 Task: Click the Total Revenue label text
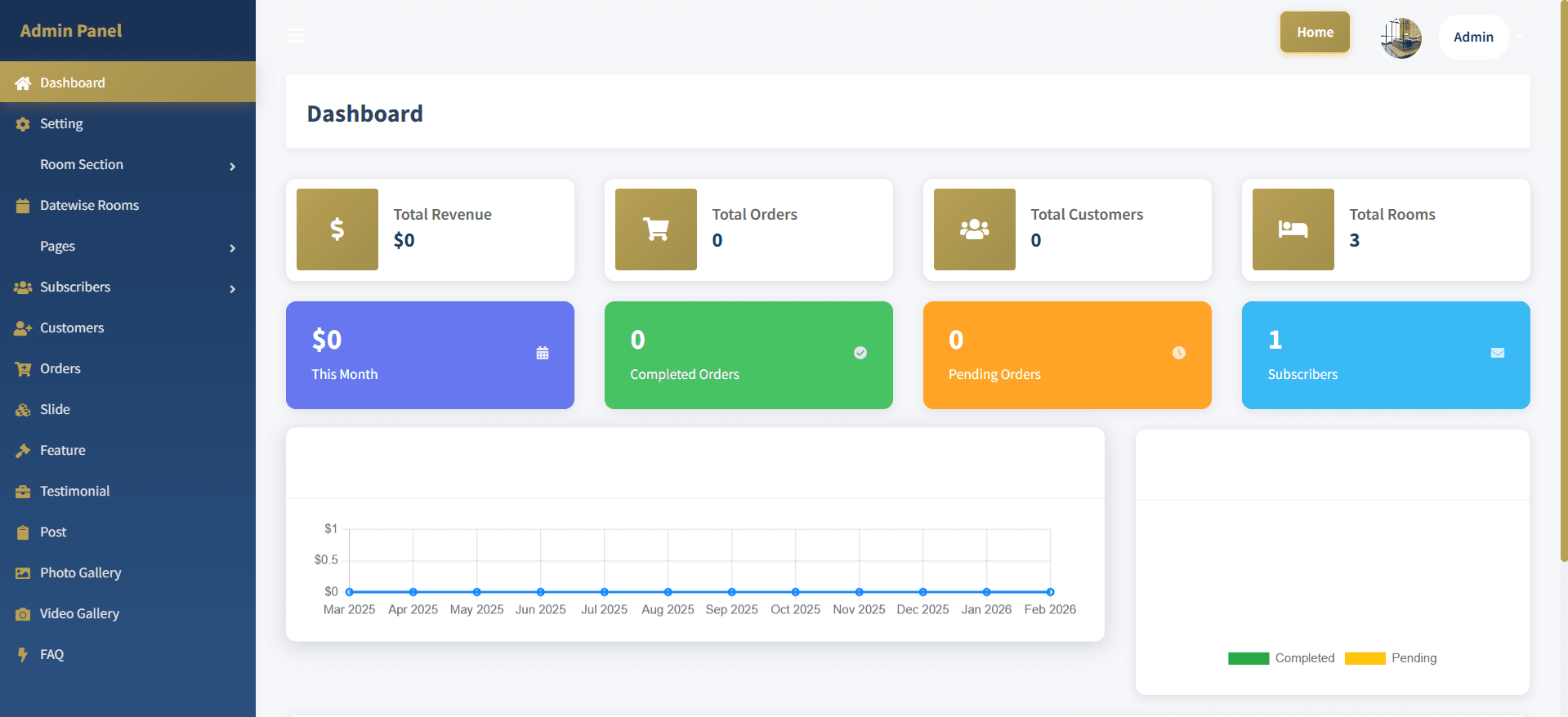[442, 215]
